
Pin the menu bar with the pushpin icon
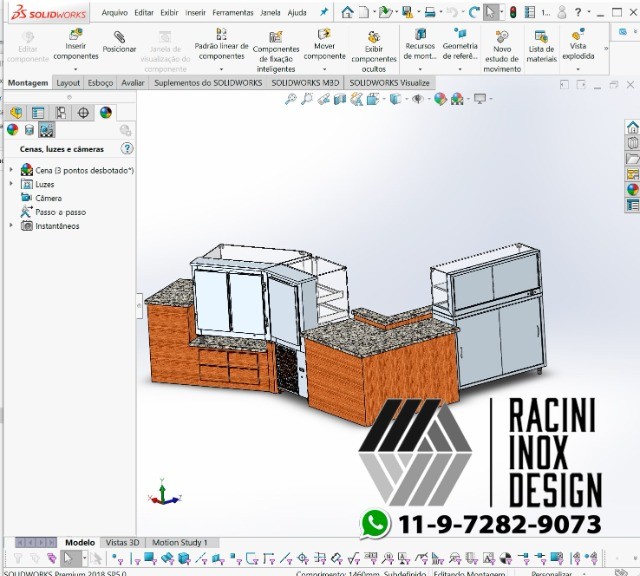(324, 12)
